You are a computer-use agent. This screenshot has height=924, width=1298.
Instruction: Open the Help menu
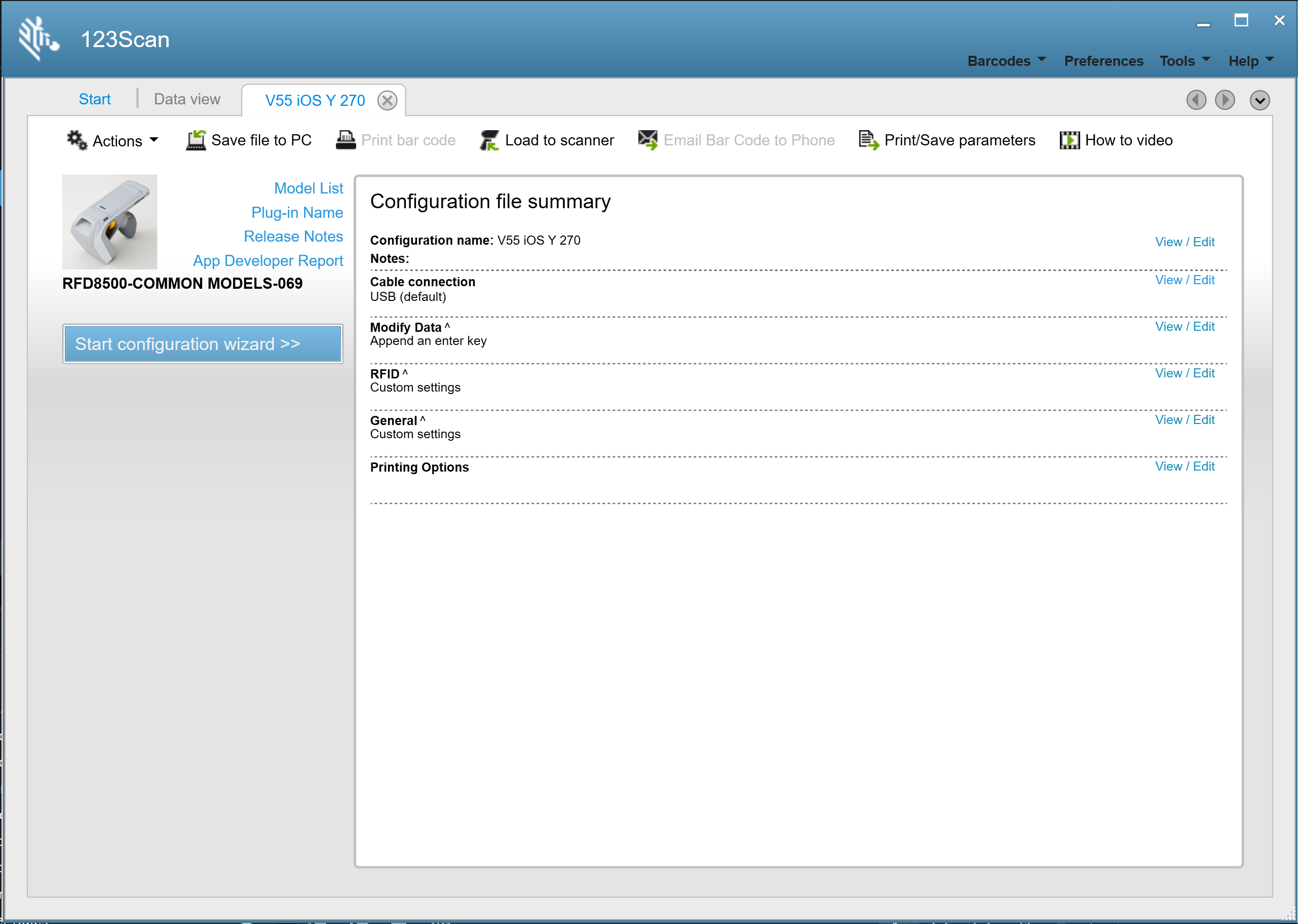1251,61
